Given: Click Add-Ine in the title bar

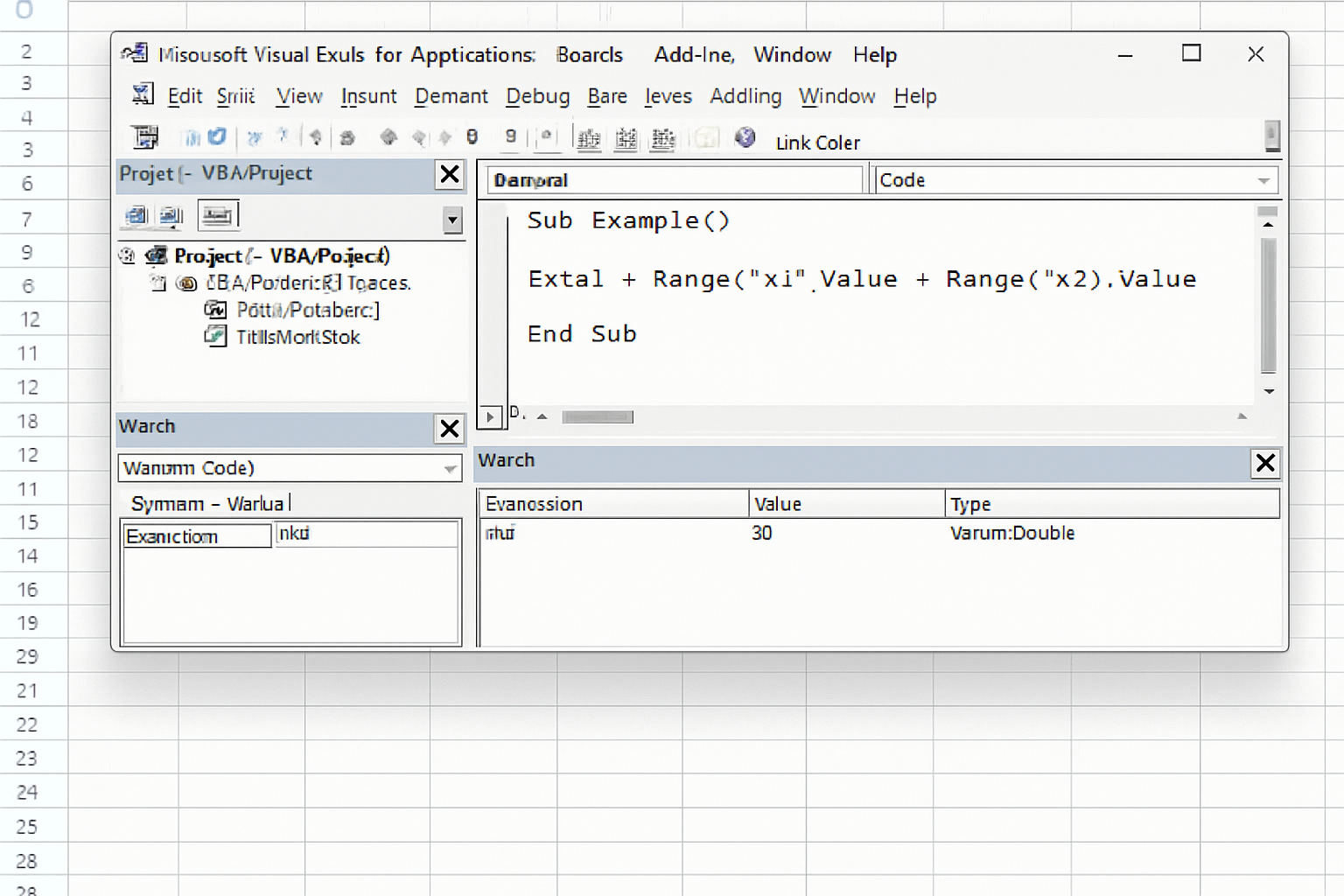Looking at the screenshot, I should click(694, 54).
